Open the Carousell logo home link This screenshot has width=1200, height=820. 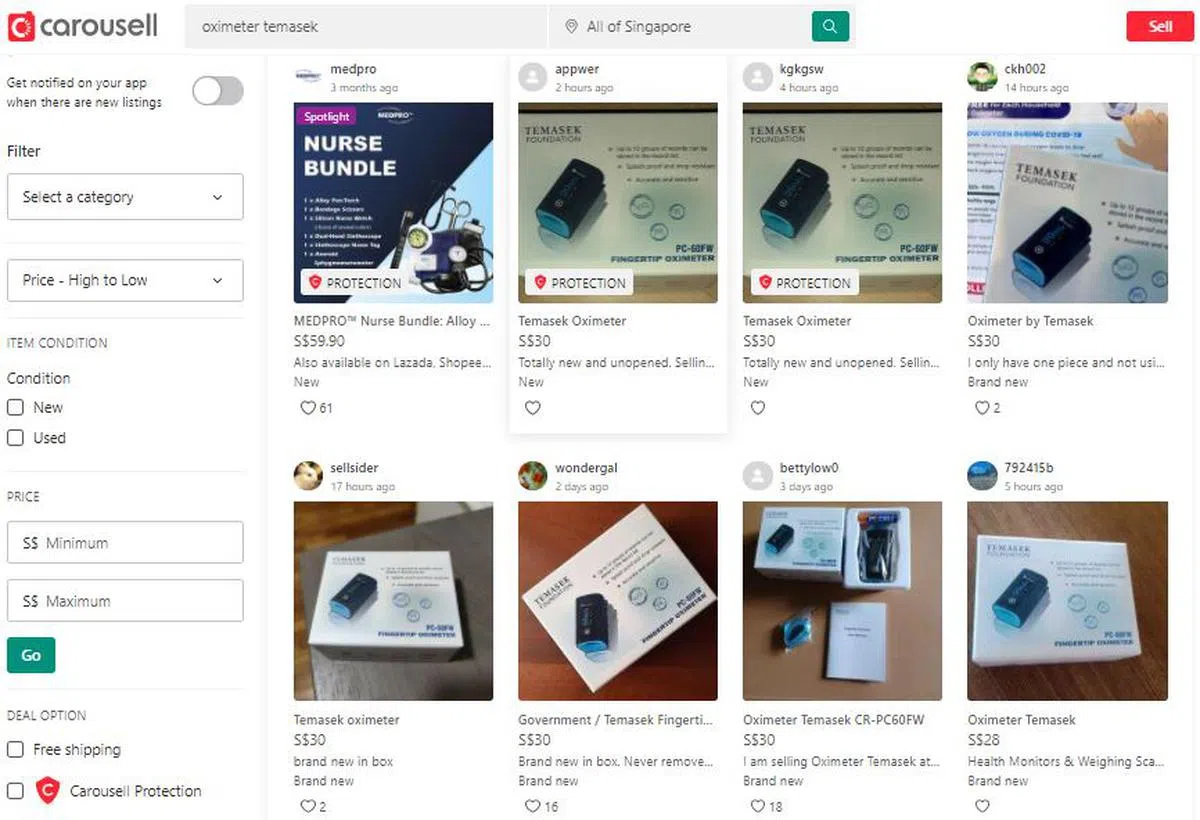(82, 26)
